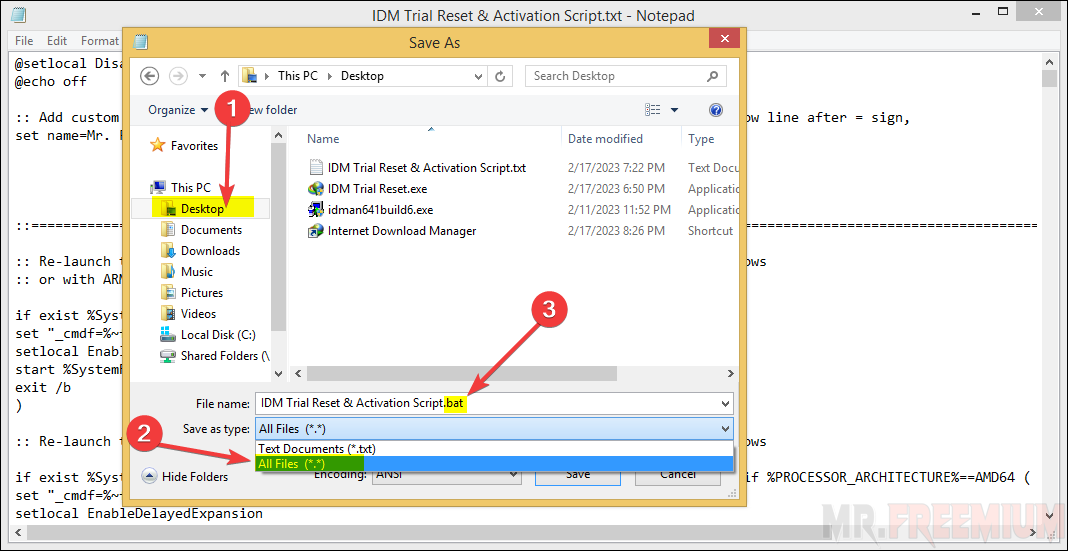Click the Up one level arrow
The height and width of the screenshot is (551, 1068).
(225, 76)
